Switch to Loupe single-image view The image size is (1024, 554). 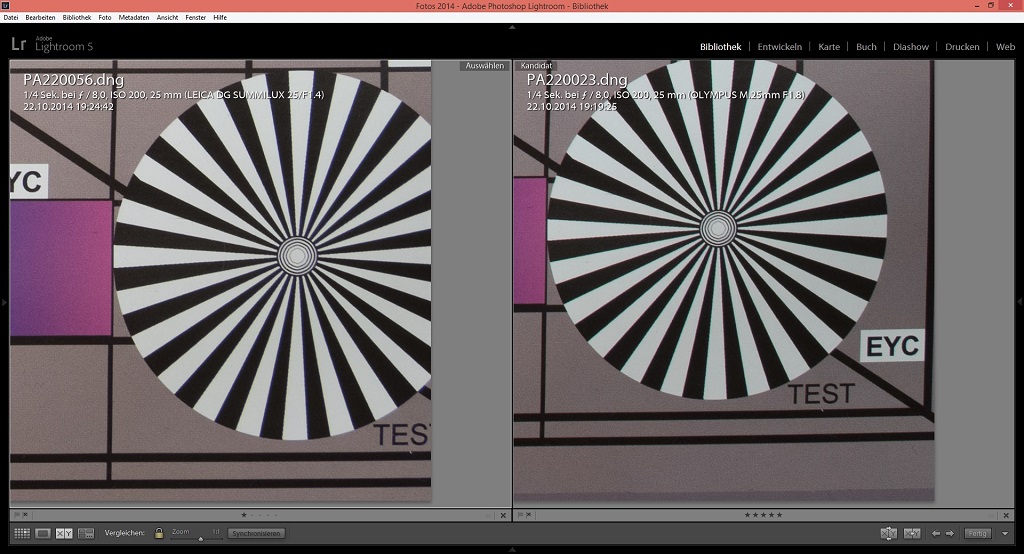(43, 534)
